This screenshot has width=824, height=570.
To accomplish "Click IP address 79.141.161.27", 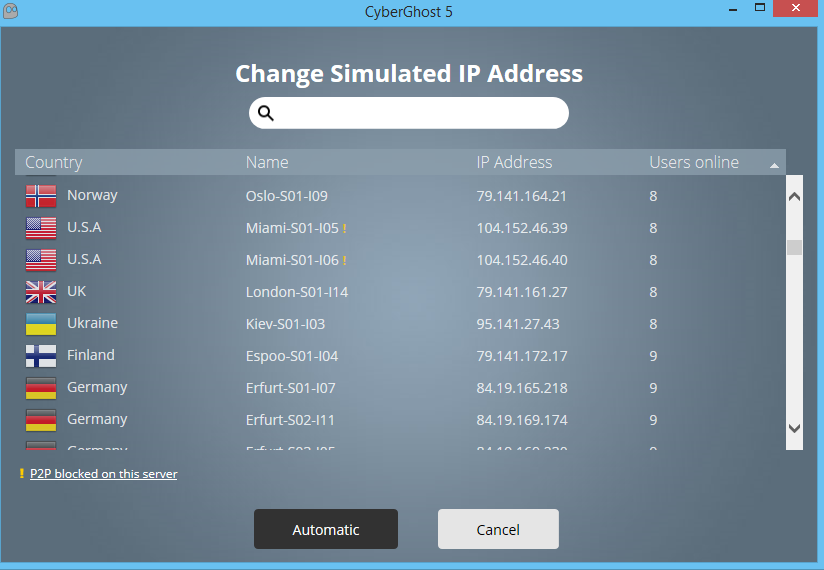I will (x=522, y=293).
